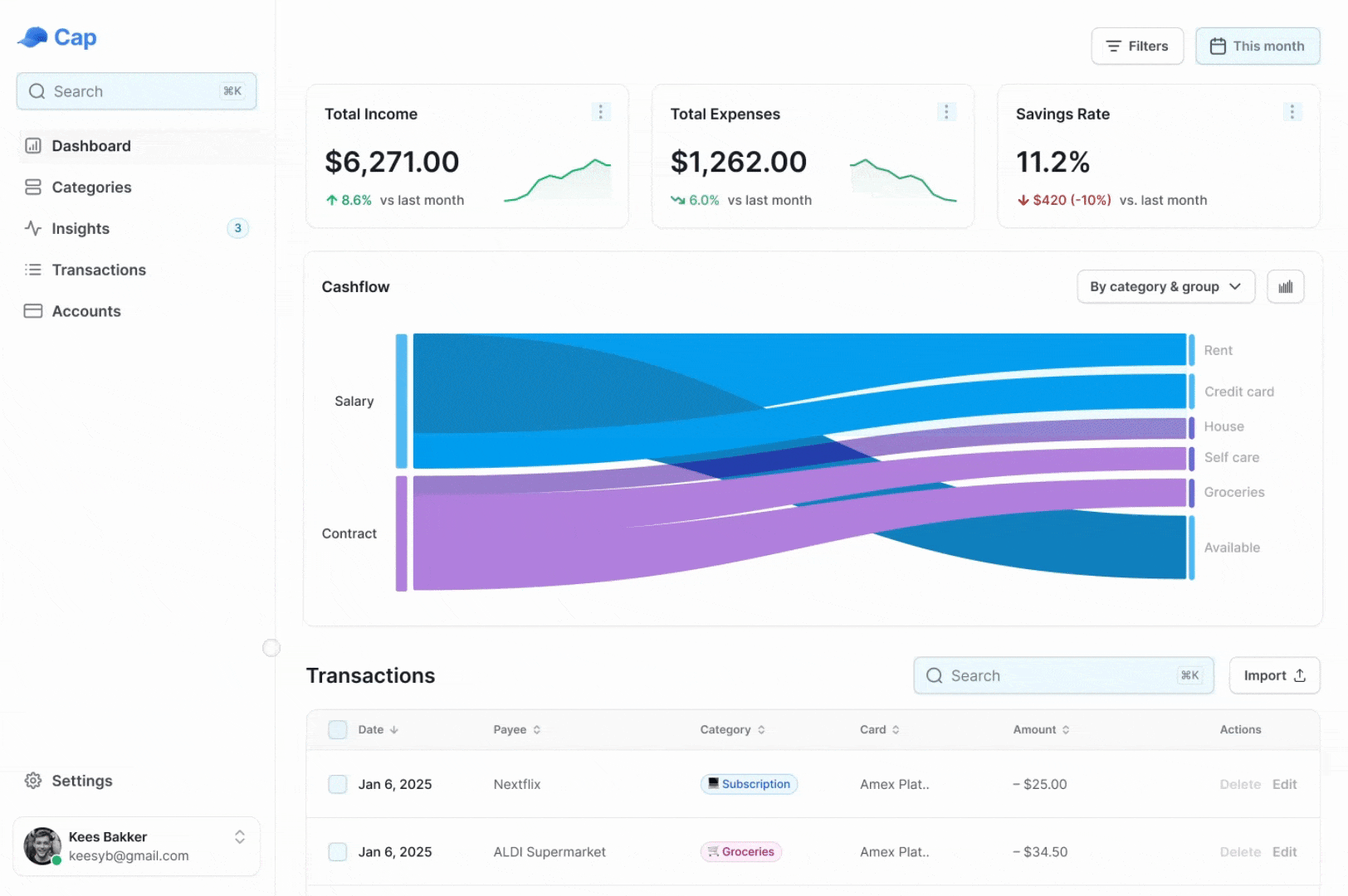This screenshot has height=896, width=1348.
Task: Click the Transactions list icon
Action: (33, 270)
